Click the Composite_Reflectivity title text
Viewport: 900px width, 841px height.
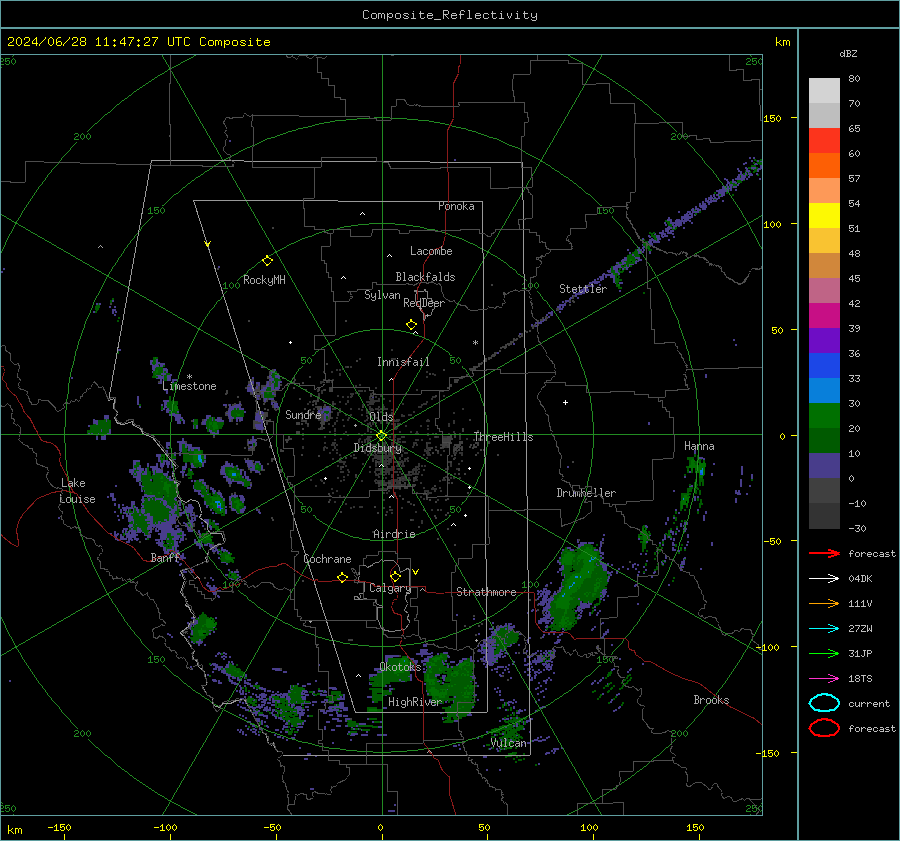click(450, 15)
